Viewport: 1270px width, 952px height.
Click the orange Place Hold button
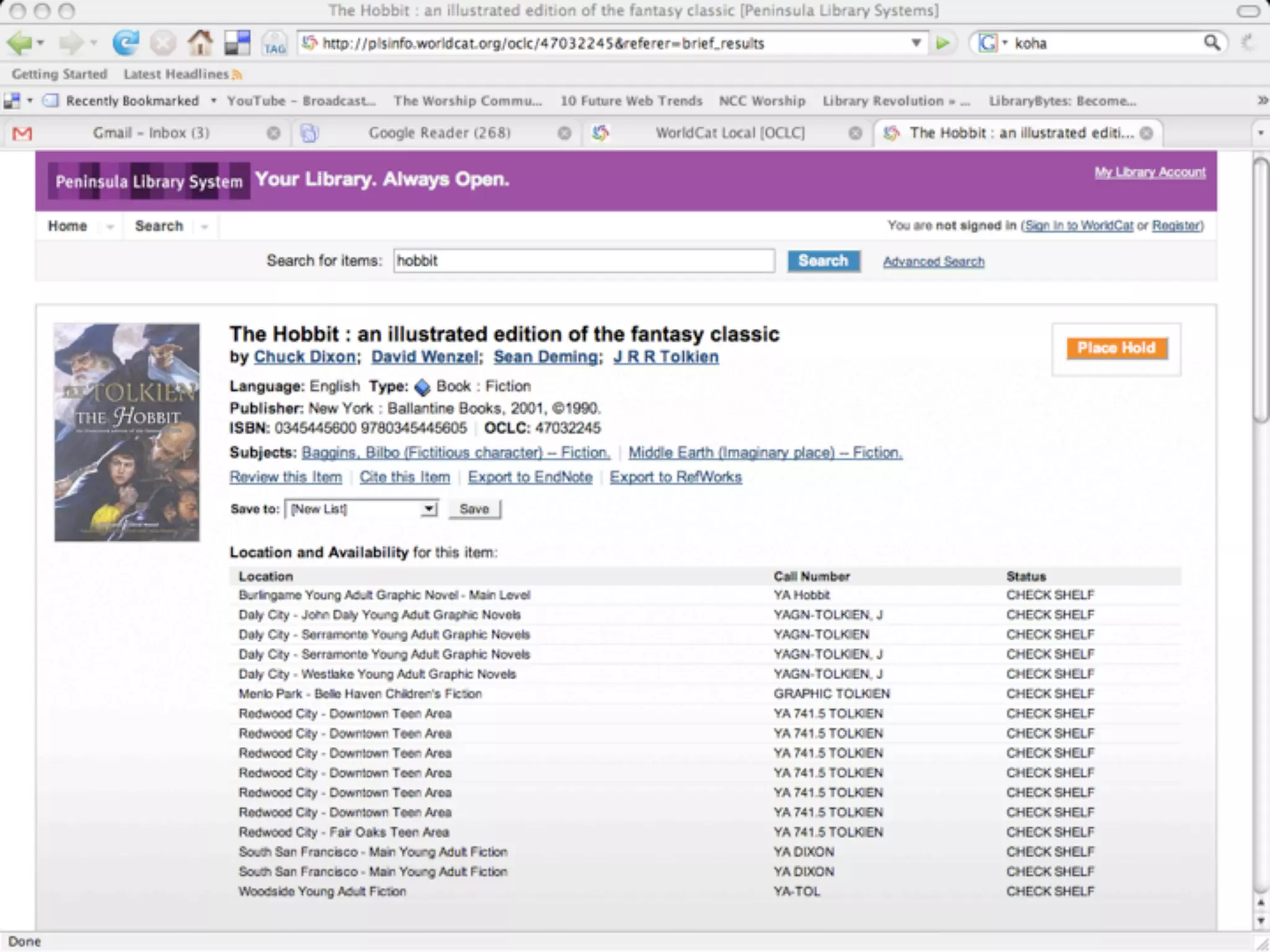click(1116, 348)
